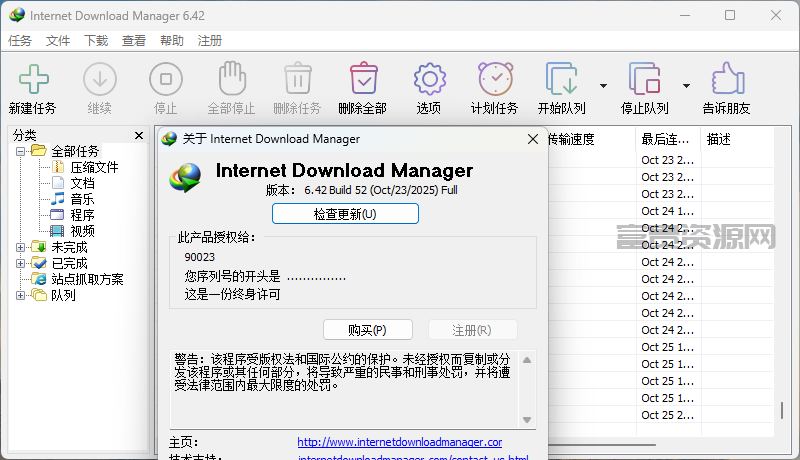Expand the 队列 tree node
Viewport: 800px width, 460px height.
(20, 295)
